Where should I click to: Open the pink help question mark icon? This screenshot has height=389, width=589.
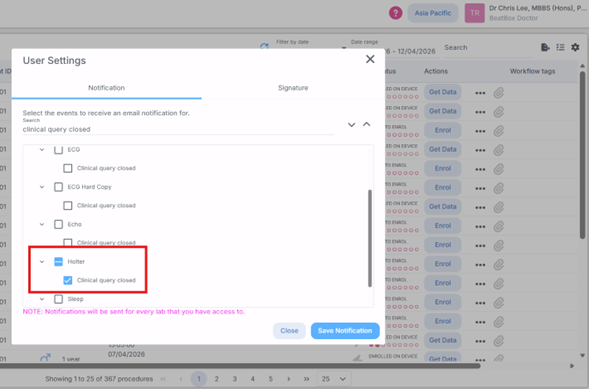(x=395, y=13)
